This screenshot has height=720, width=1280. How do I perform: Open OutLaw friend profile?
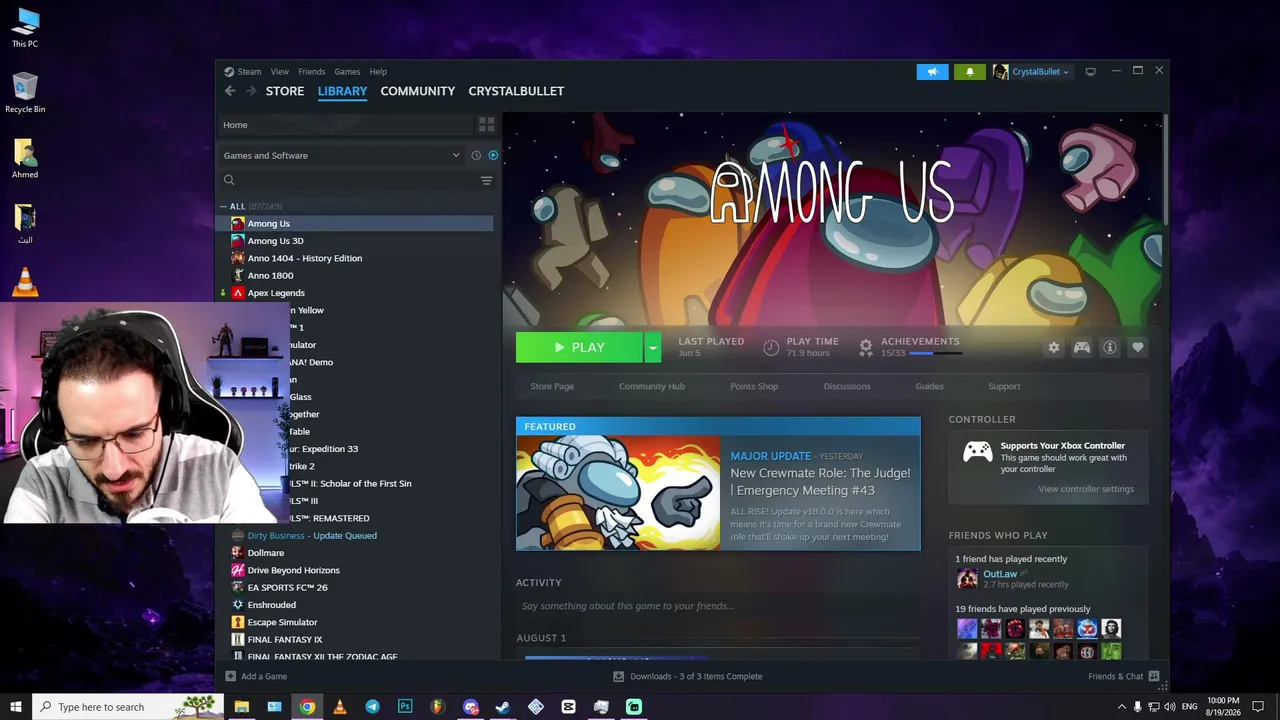(x=1000, y=574)
